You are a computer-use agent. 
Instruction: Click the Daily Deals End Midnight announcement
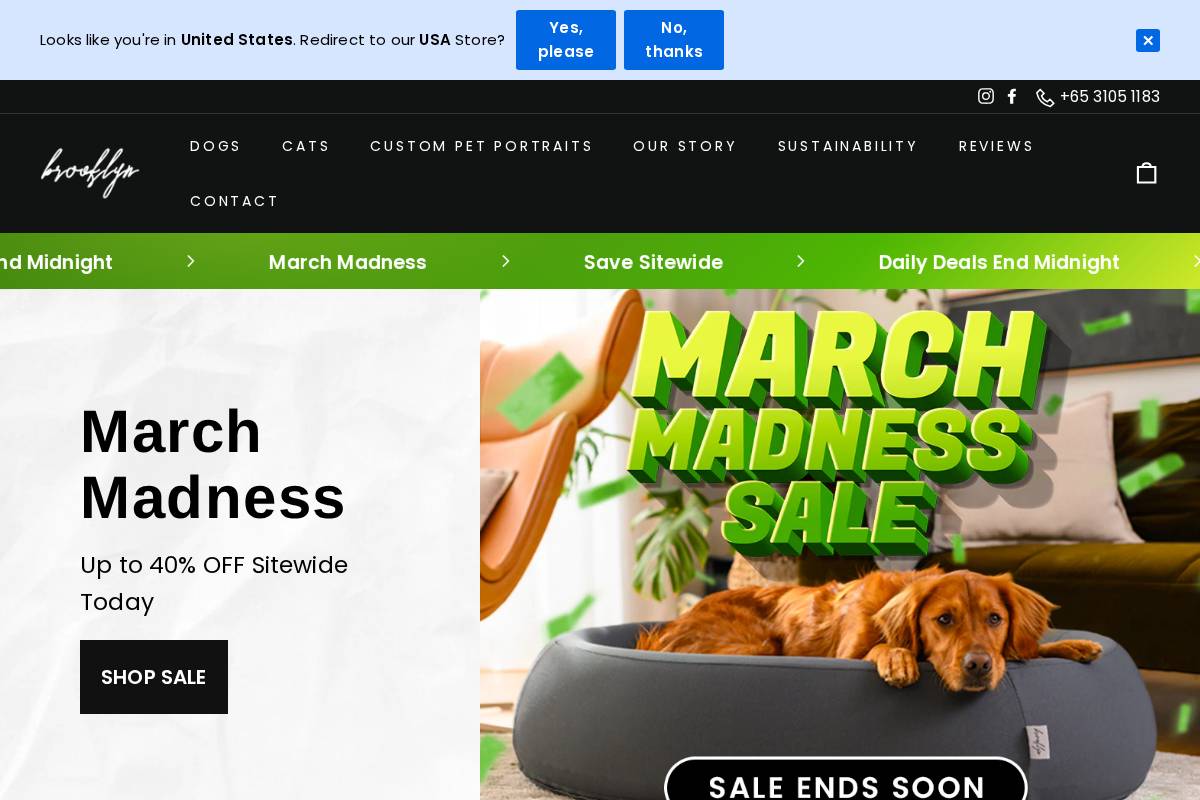[x=999, y=262]
